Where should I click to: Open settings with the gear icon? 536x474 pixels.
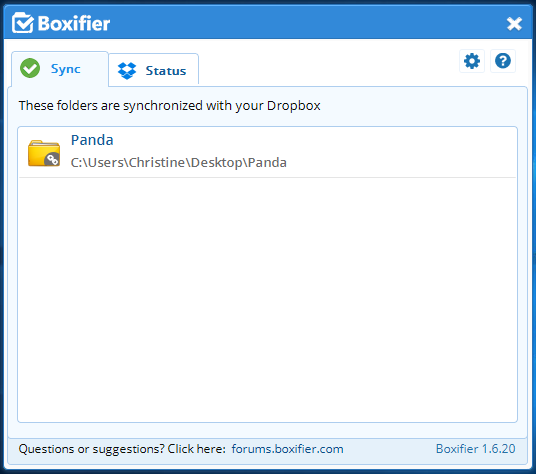[472, 62]
